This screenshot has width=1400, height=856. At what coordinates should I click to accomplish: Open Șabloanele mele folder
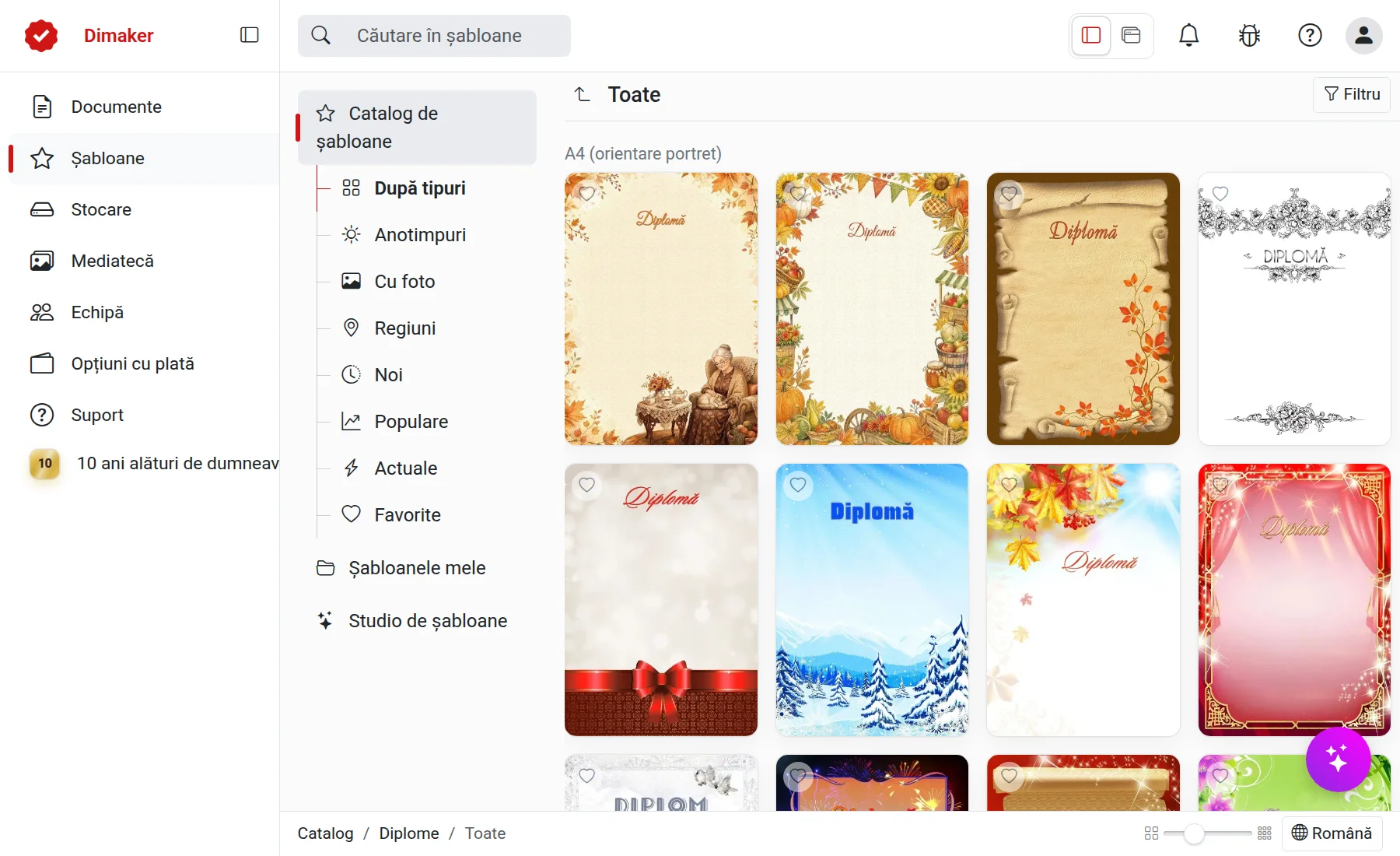[417, 568]
